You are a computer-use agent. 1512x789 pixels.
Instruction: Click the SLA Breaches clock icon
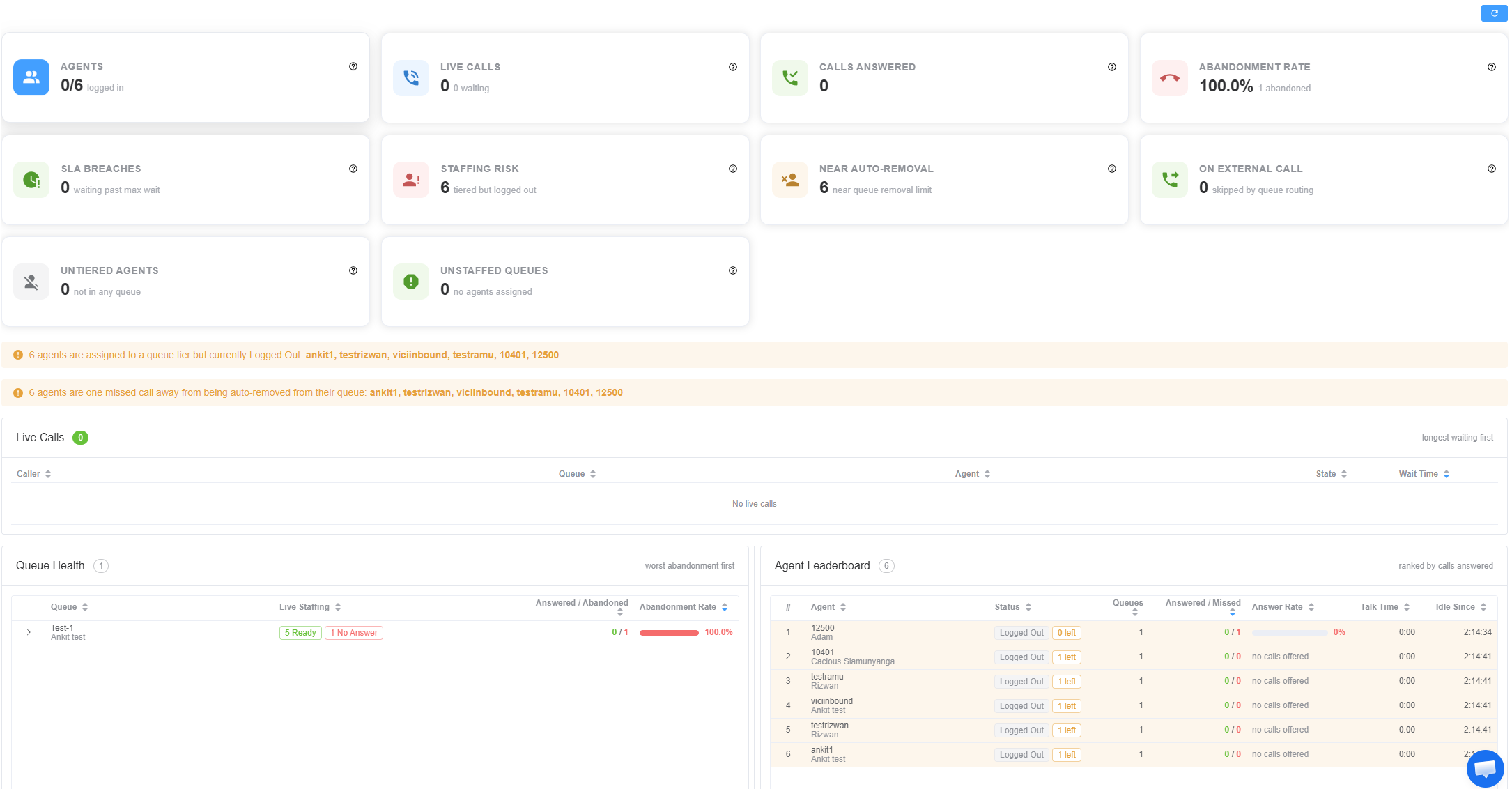tap(31, 180)
